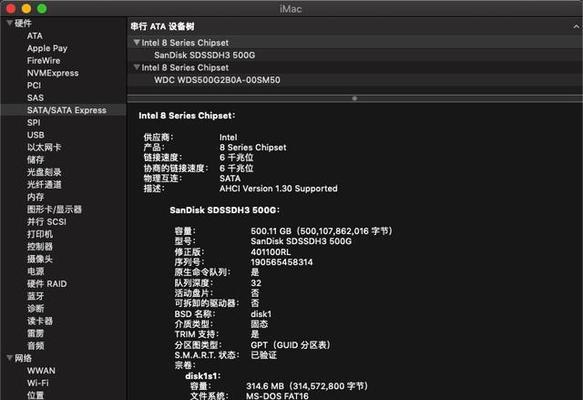This screenshot has width=583, height=400.
Task: Open 硬件 RAID category
Action: [47, 284]
